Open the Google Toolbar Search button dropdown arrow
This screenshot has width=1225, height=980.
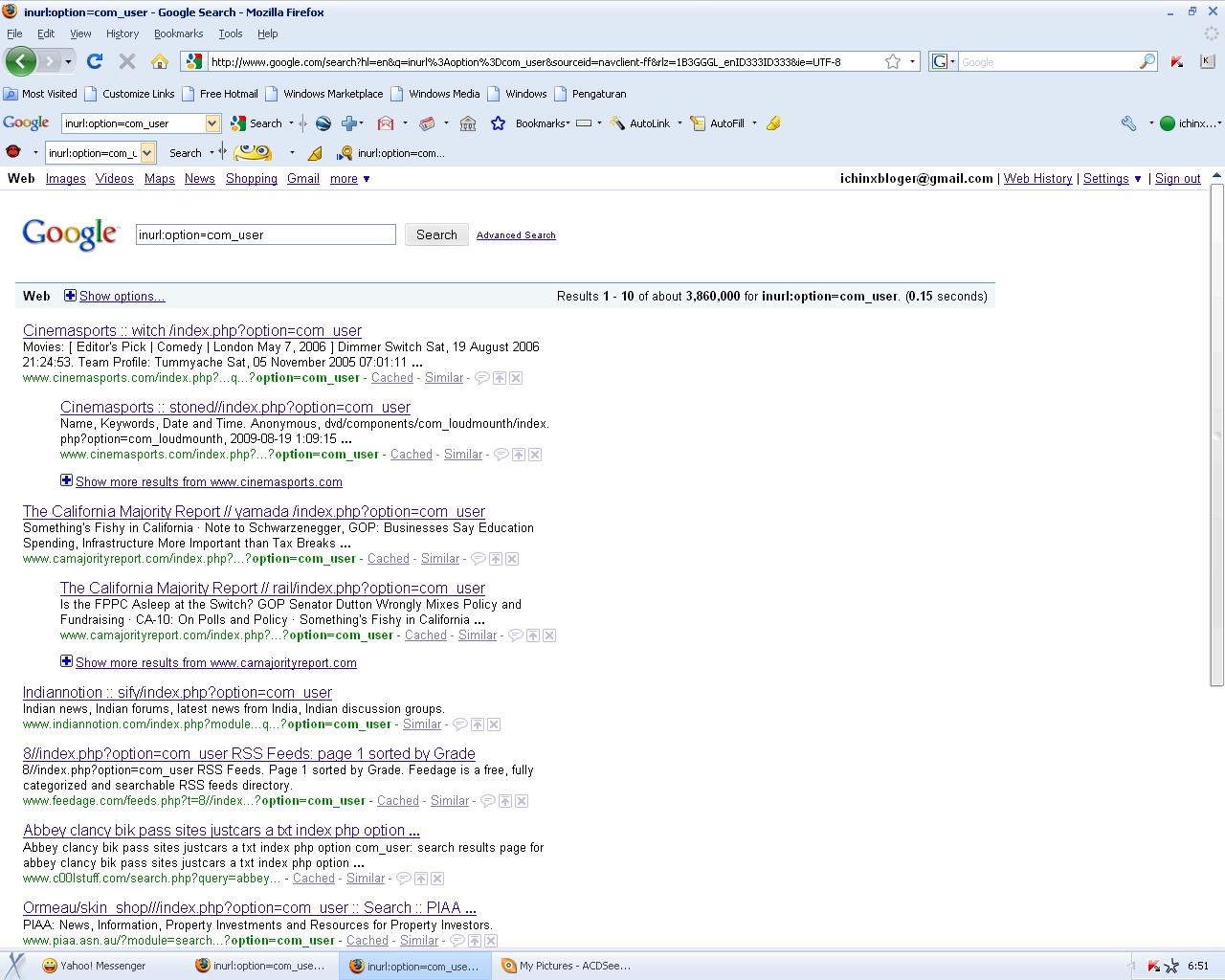tap(291, 123)
